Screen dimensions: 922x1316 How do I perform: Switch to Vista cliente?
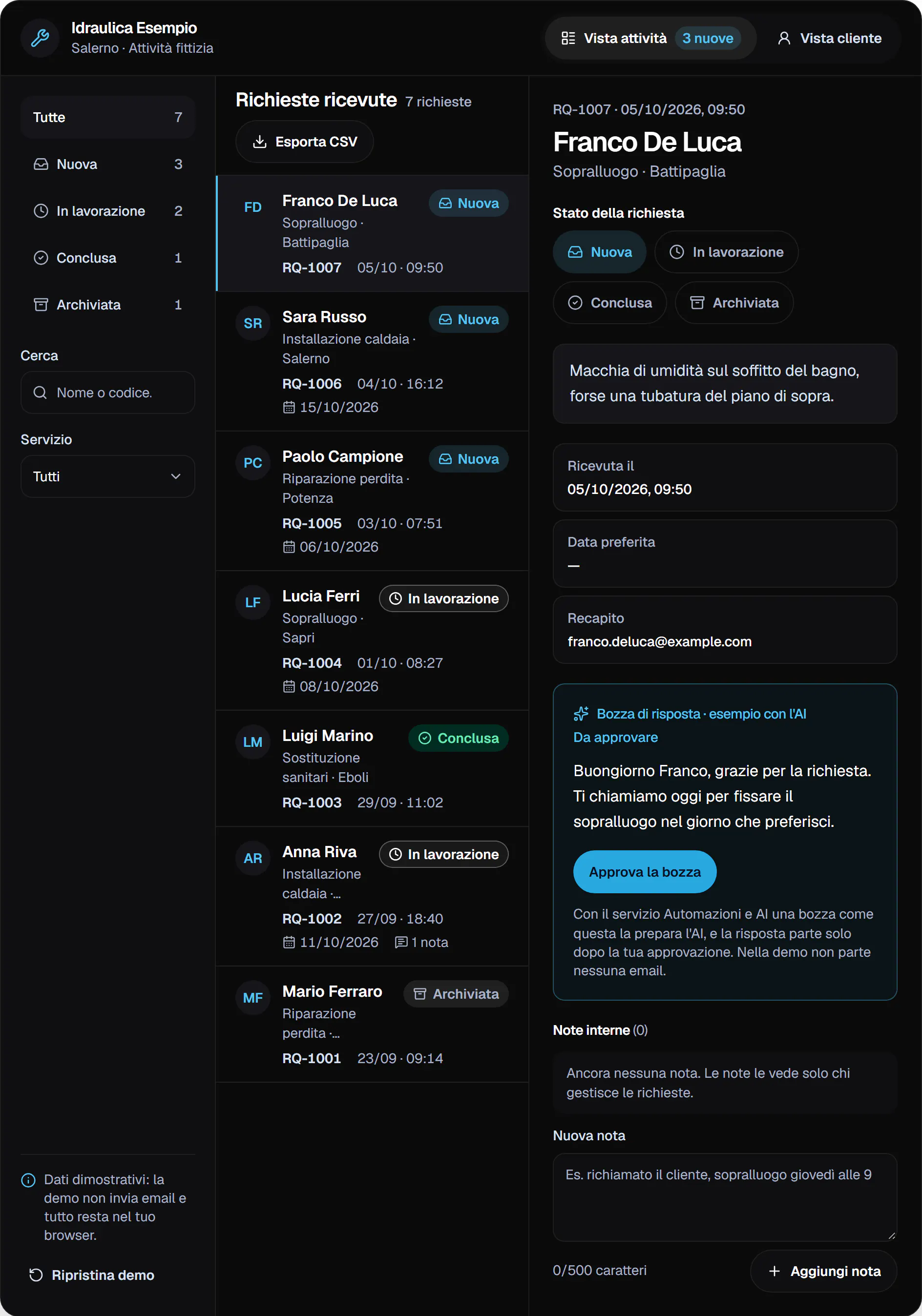[829, 39]
